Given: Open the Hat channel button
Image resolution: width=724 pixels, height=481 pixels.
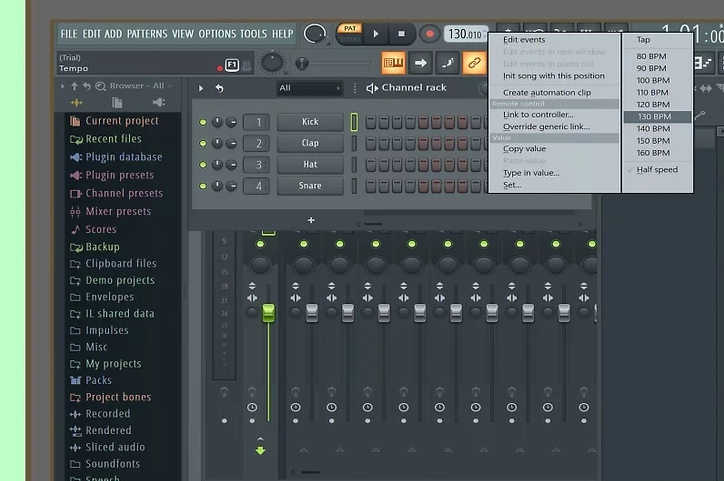Looking at the screenshot, I should pos(310,164).
